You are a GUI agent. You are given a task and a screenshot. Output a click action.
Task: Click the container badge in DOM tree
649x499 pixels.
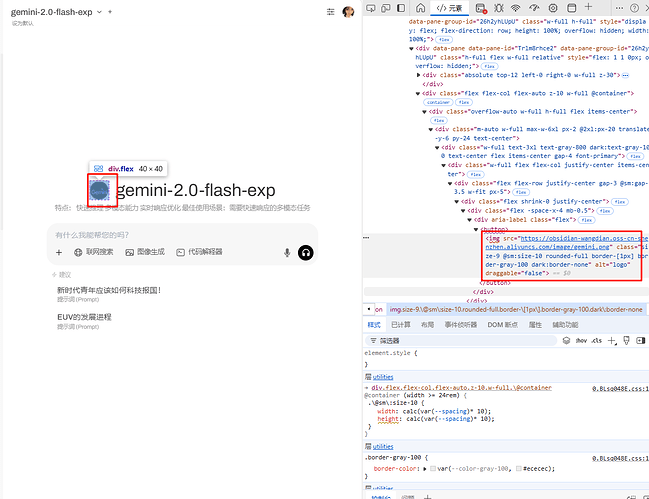pos(438,102)
